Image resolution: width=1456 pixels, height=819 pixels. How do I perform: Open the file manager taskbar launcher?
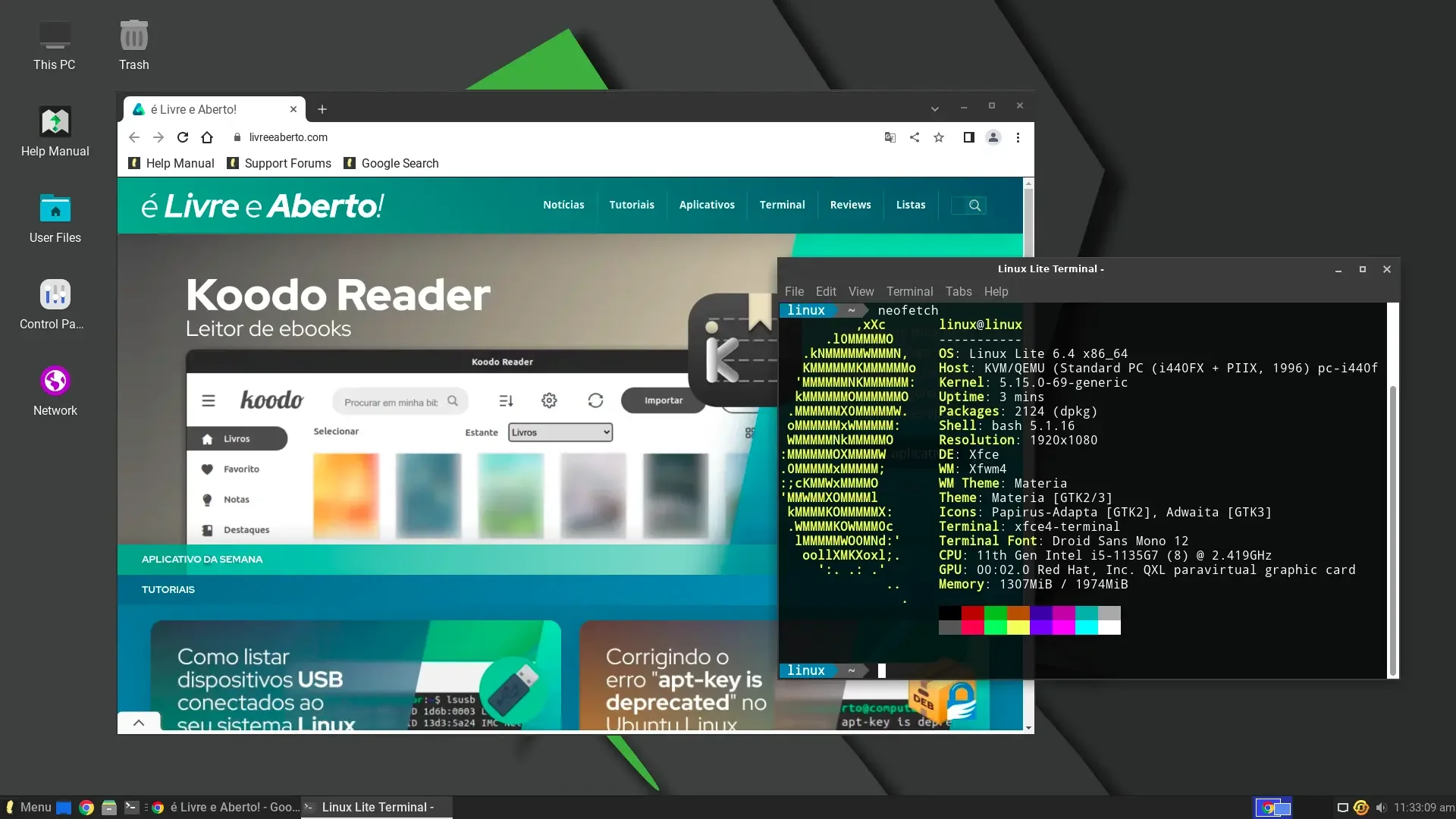click(109, 808)
